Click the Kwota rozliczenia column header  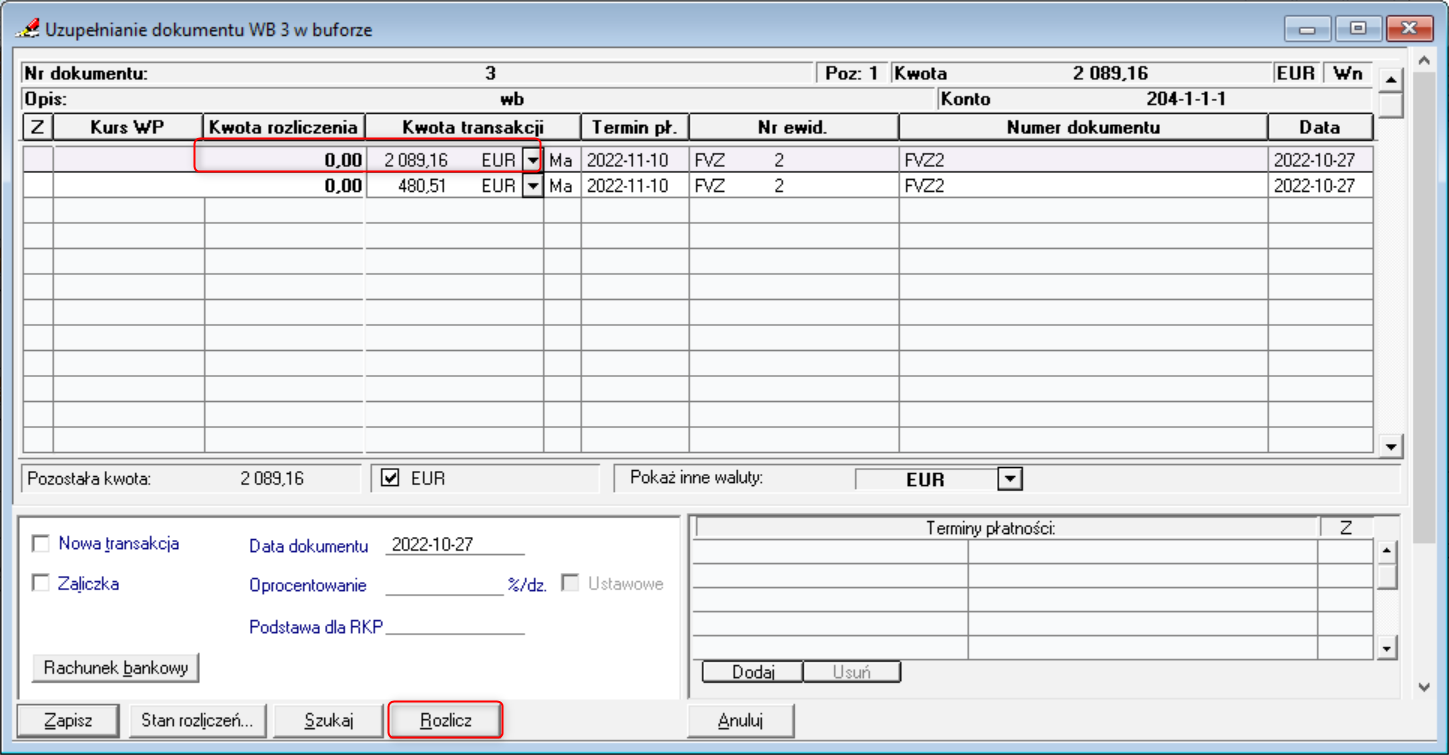(284, 127)
